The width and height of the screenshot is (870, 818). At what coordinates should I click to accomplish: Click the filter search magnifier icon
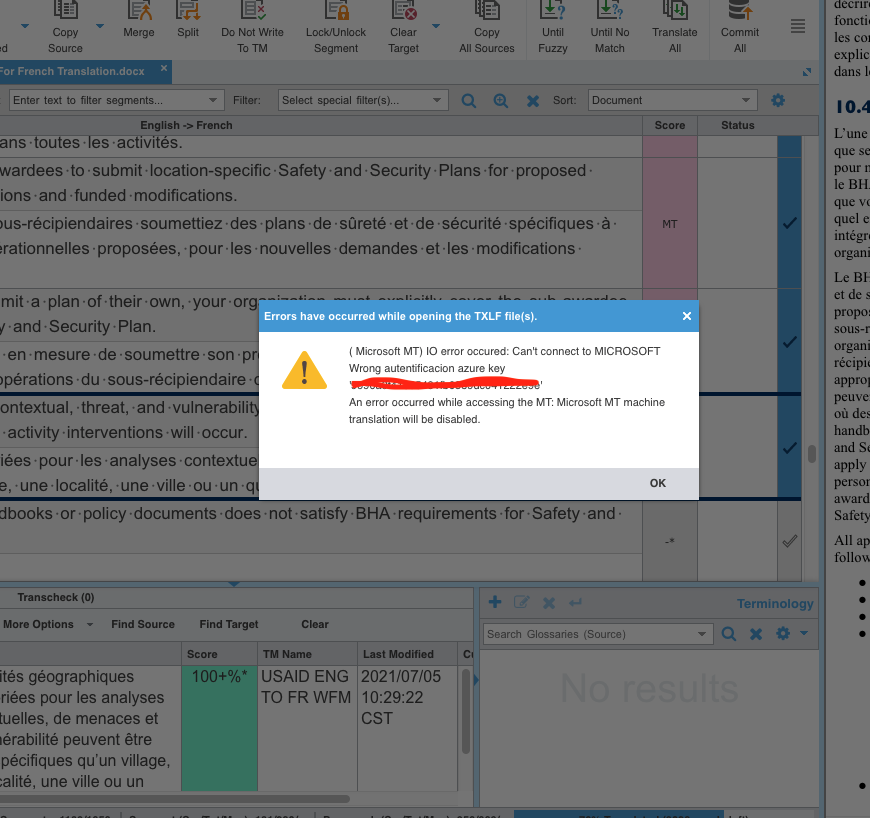(469, 100)
